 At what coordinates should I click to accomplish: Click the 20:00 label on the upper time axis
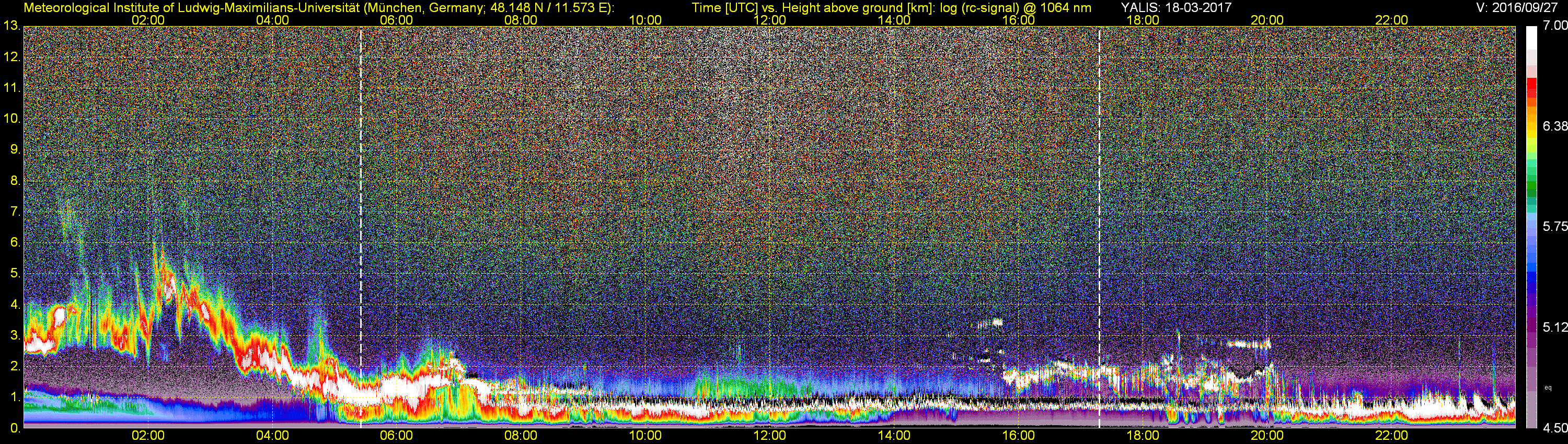click(x=1267, y=20)
